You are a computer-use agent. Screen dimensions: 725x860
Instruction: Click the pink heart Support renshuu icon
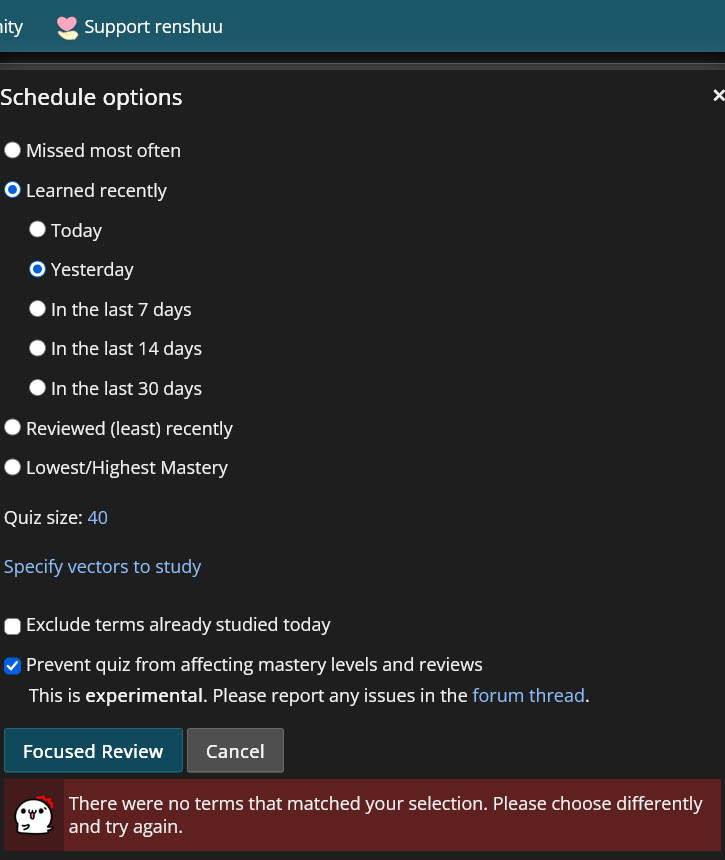67,27
